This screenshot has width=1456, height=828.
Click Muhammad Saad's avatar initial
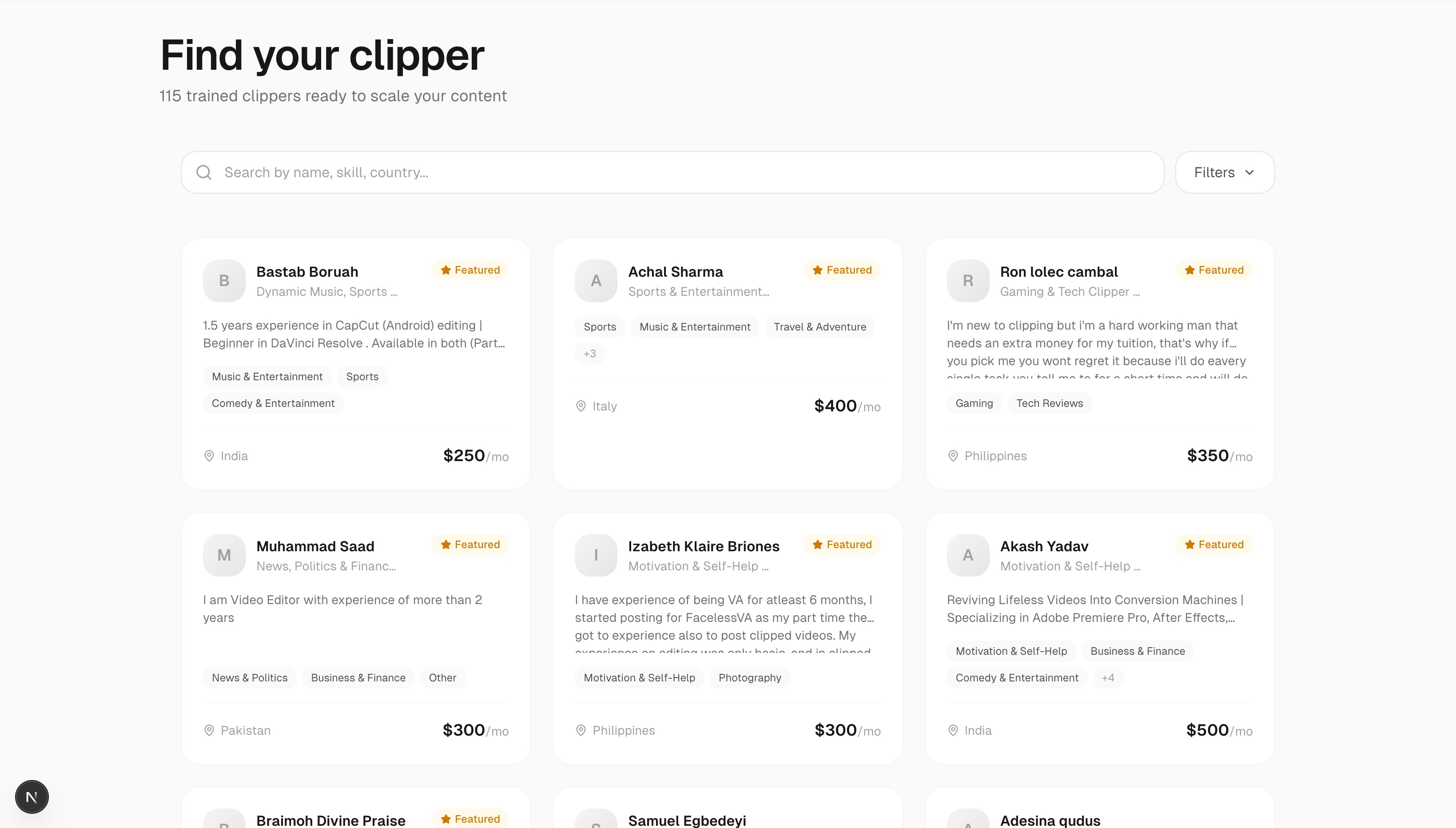pyautogui.click(x=224, y=555)
